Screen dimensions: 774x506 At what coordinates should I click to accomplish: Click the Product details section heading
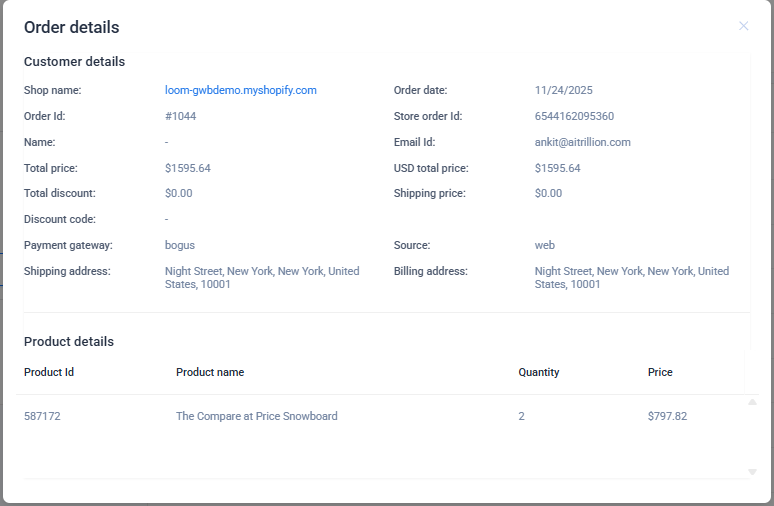[69, 342]
